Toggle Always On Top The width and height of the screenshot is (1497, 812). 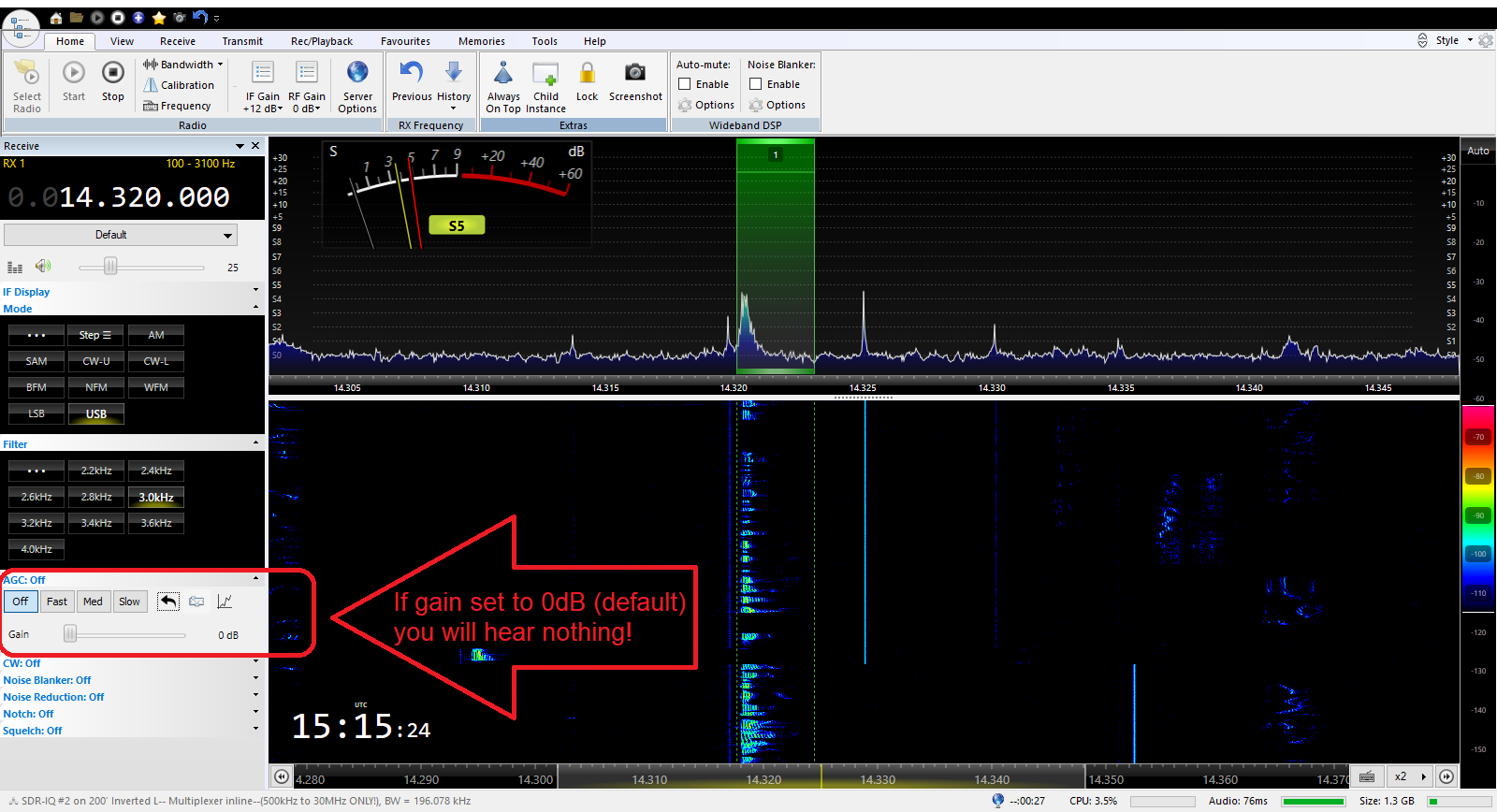pos(503,74)
